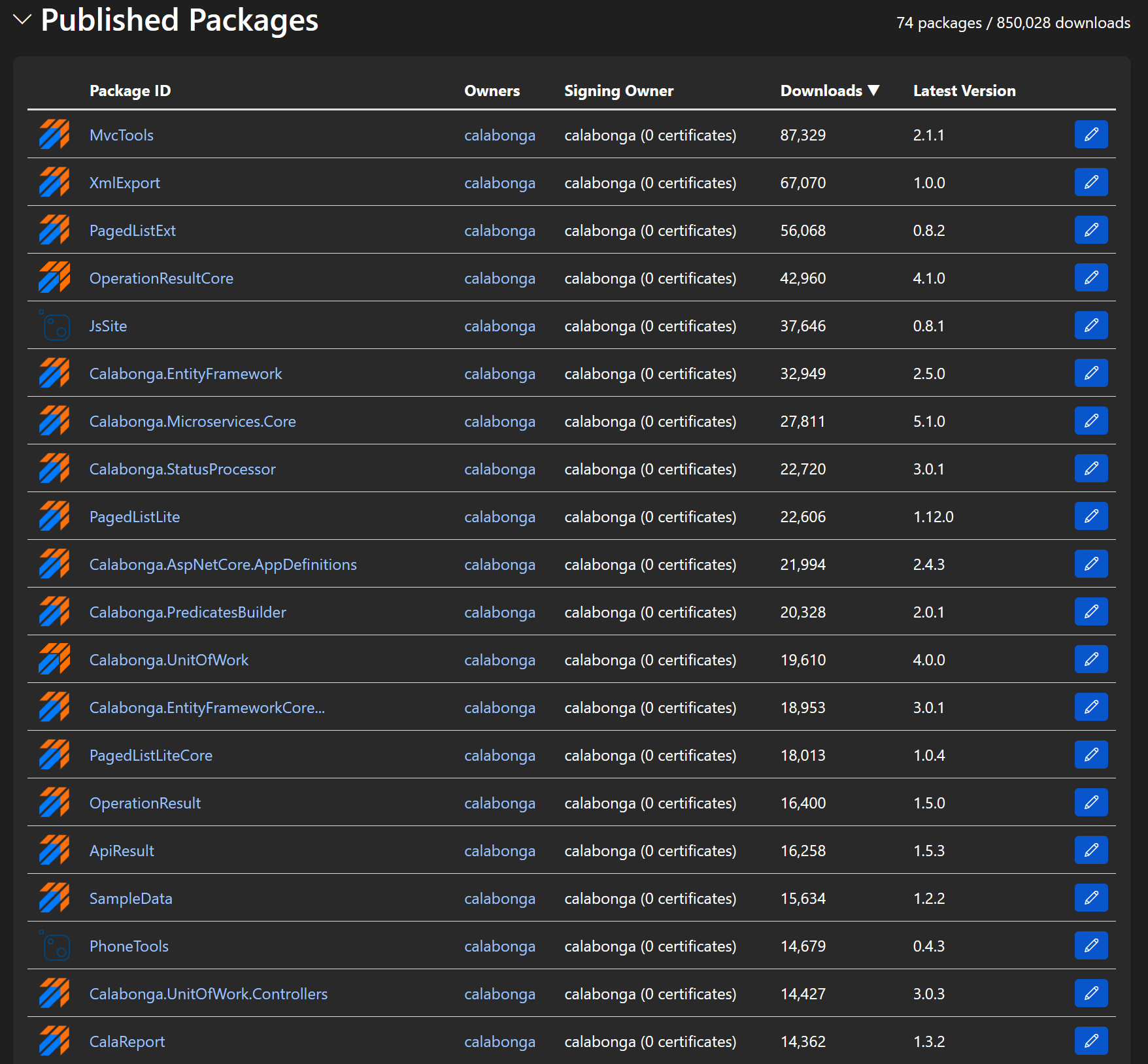This screenshot has width=1148, height=1064.
Task: Open the CalaReport package link
Action: (x=127, y=1042)
